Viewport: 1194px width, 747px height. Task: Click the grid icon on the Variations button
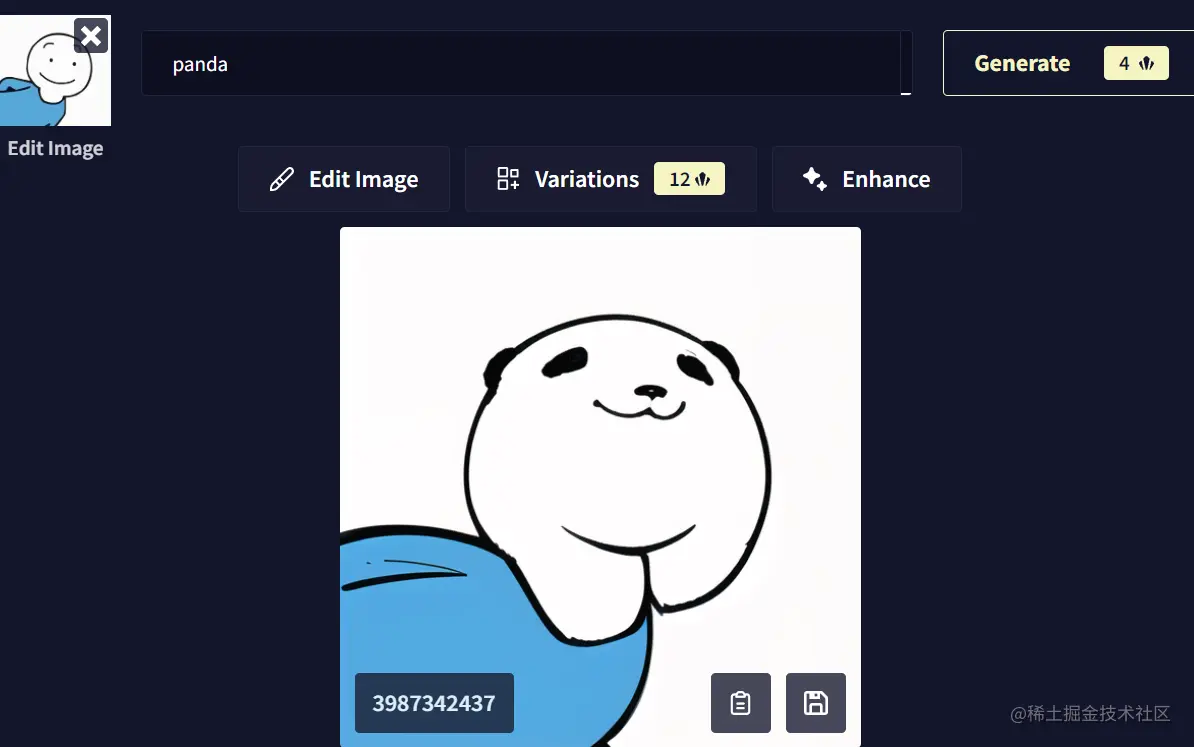[508, 178]
